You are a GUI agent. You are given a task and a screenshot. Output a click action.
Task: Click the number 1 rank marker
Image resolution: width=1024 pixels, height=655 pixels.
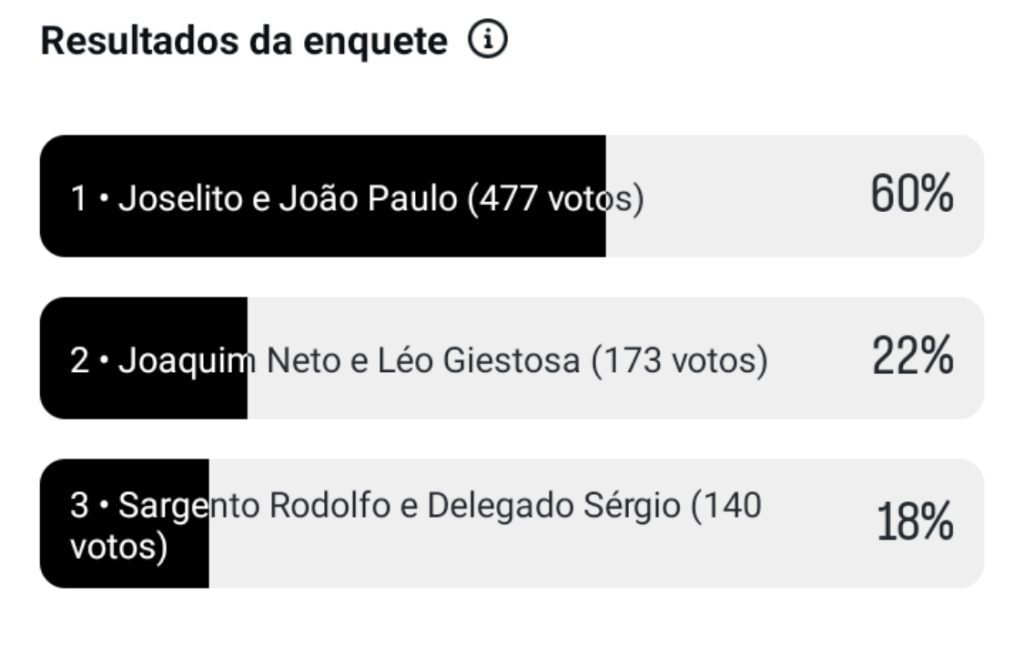78,198
